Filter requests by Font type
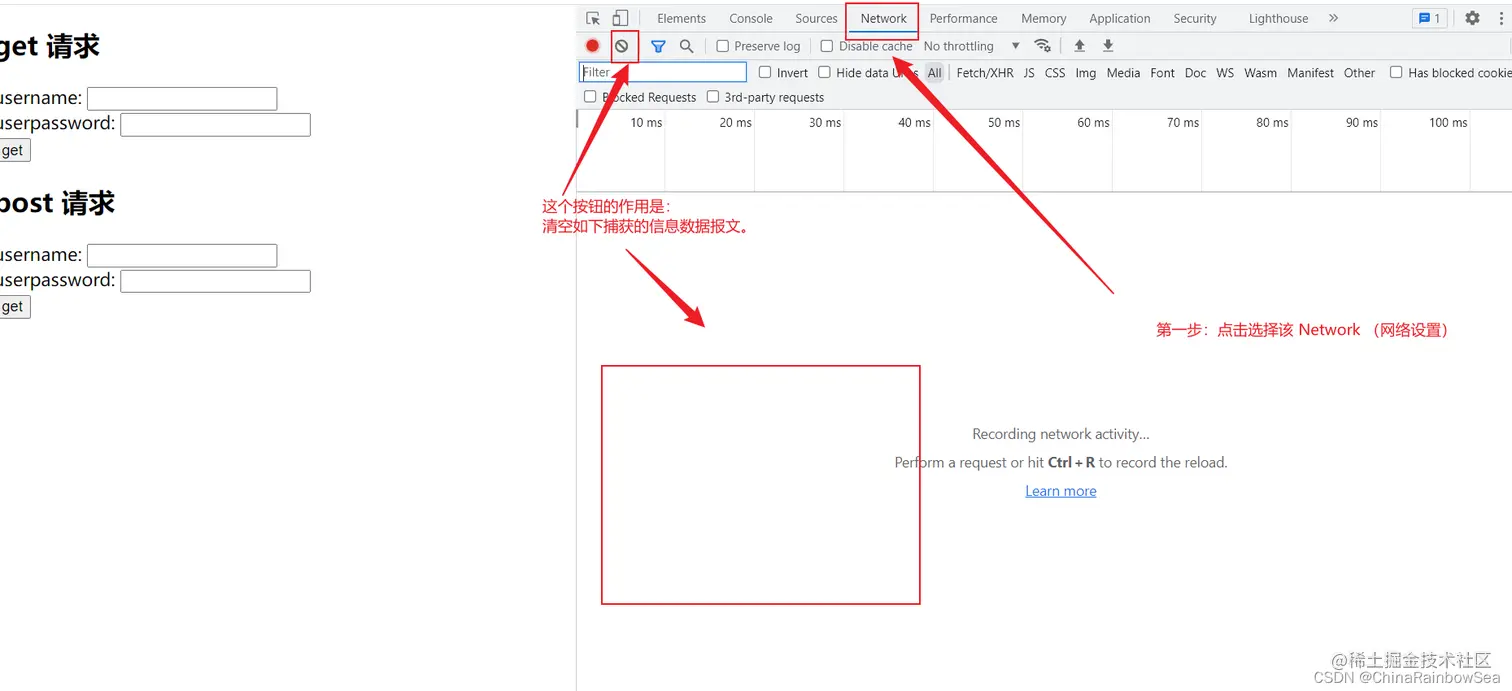 (x=1163, y=73)
